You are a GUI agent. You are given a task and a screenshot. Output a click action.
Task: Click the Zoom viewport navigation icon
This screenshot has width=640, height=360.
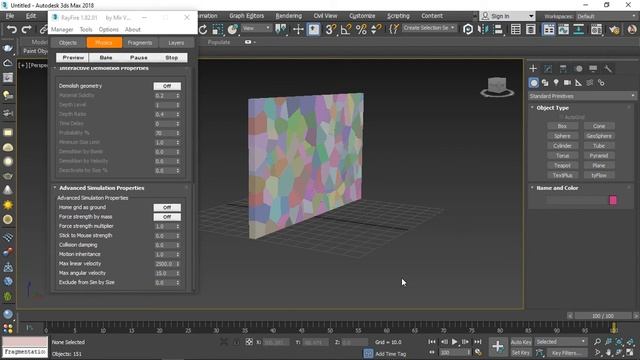pyautogui.click(x=598, y=342)
